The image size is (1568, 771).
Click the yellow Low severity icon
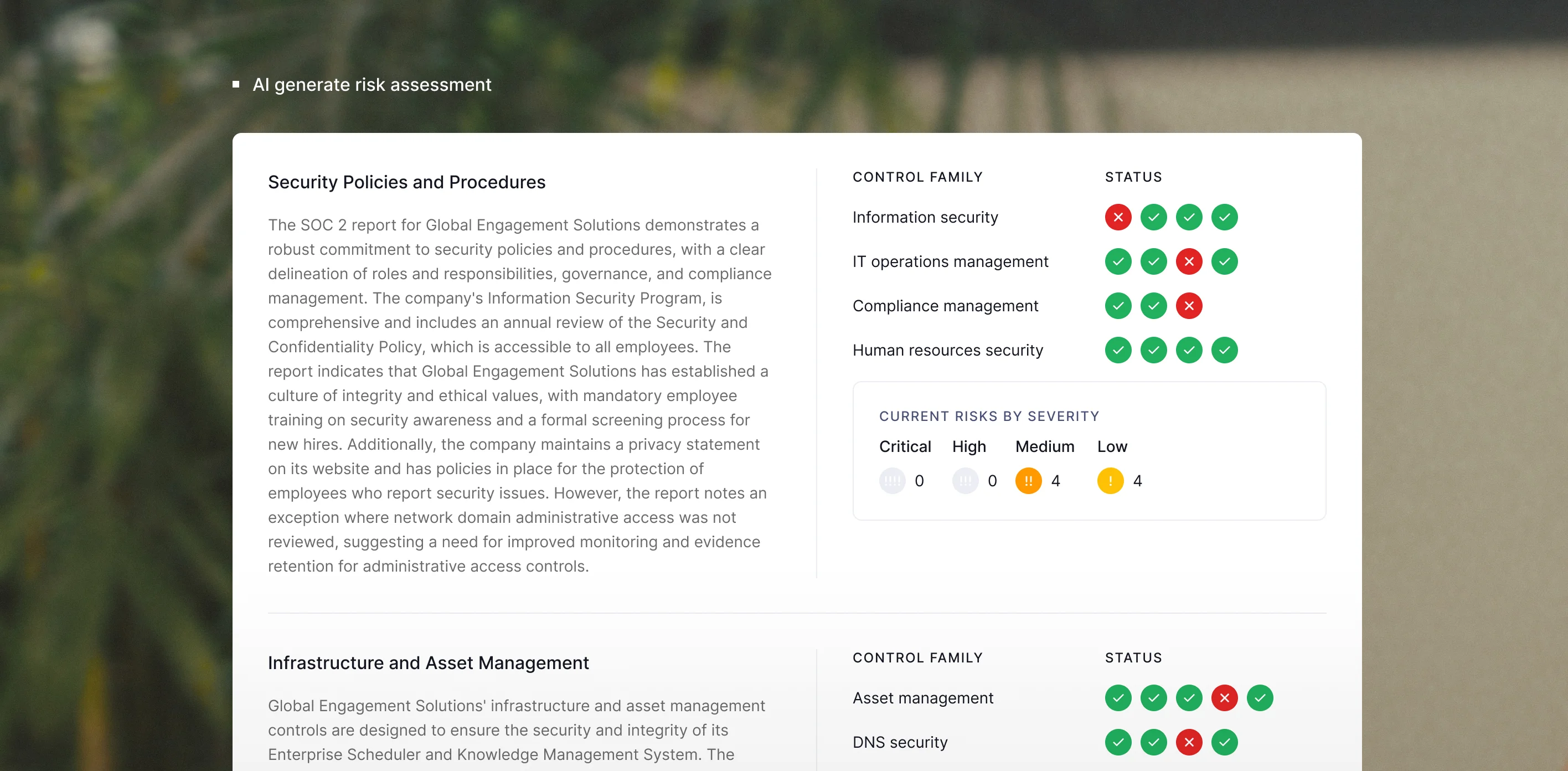pos(1110,481)
